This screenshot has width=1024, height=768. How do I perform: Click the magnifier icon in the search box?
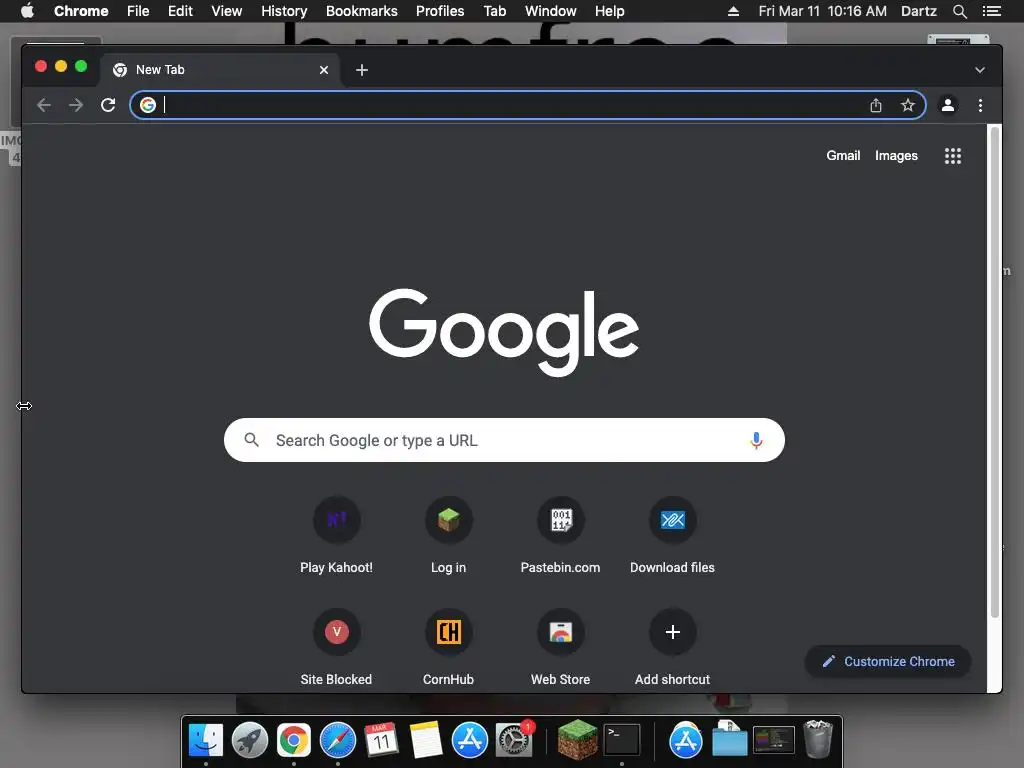251,440
